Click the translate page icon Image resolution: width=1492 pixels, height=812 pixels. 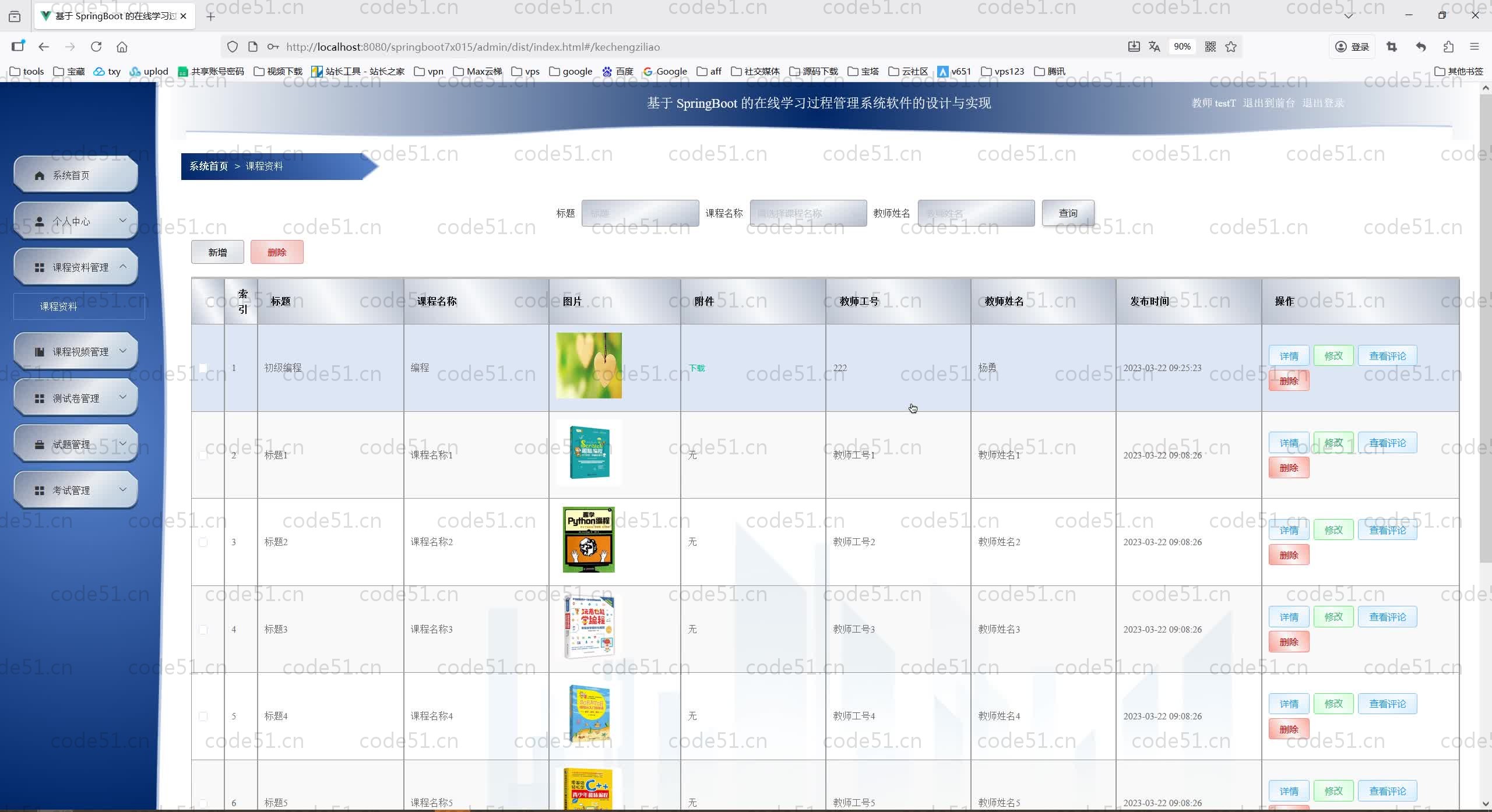pyautogui.click(x=1154, y=47)
